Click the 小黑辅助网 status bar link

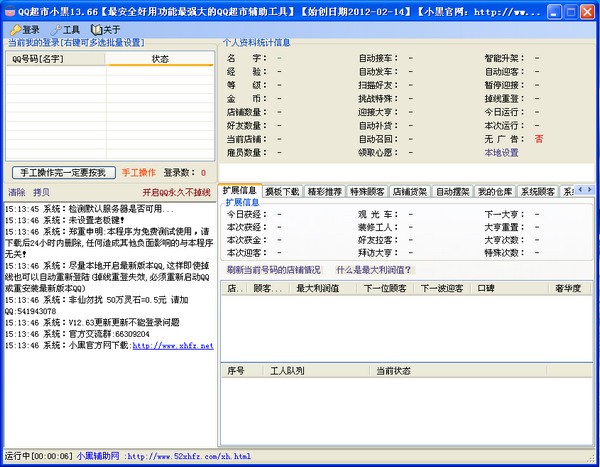pos(98,456)
